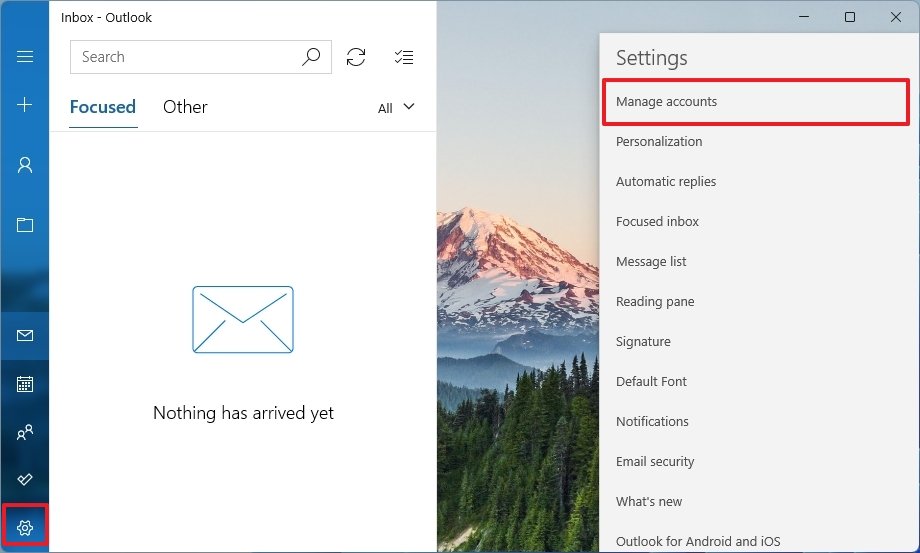Open People contacts from sidebar
The image size is (920, 553).
point(25,432)
